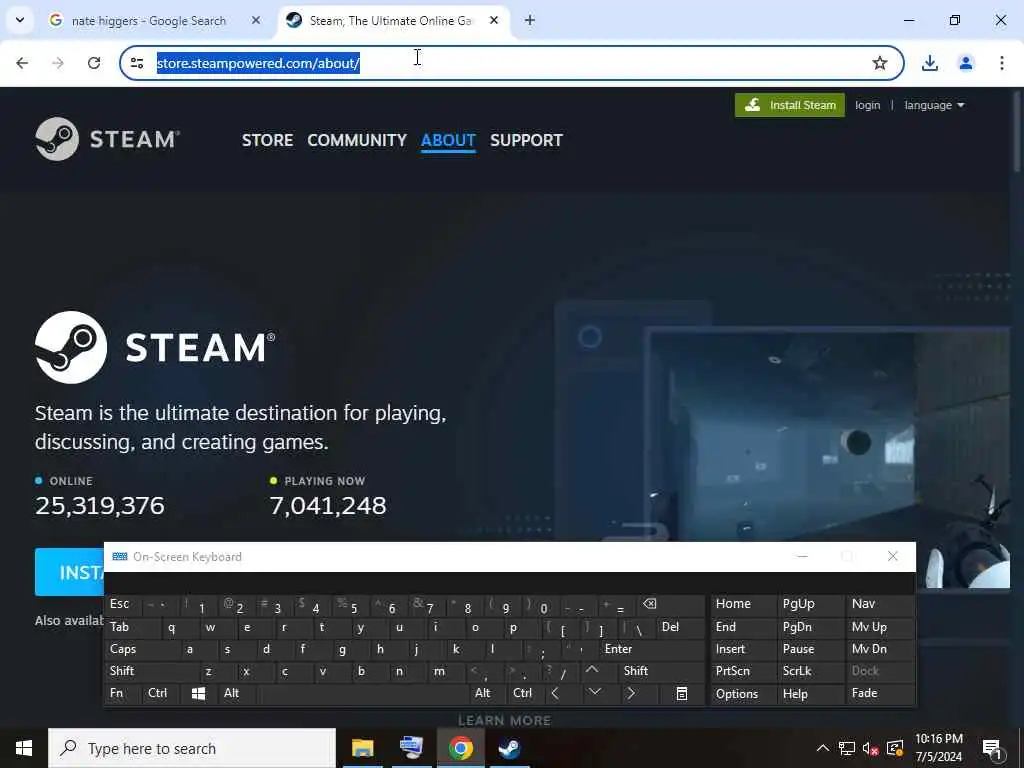Open the ABOUT menu item

(x=448, y=140)
